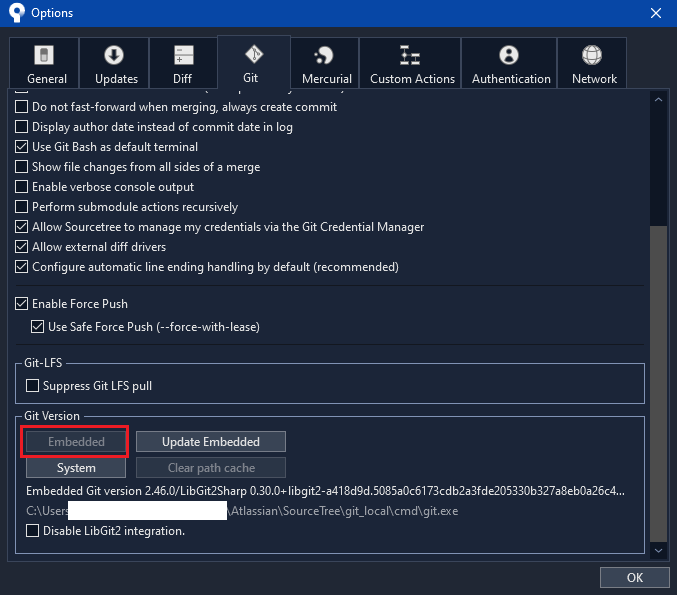
Task: Click the Update Embedded button
Action: click(x=211, y=441)
